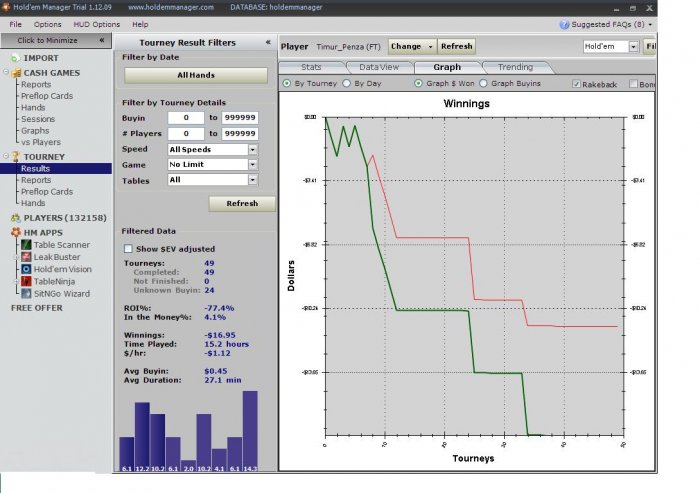Open the HUD Options menu
Image resolution: width=700 pixels, height=493 pixels.
(98, 24)
